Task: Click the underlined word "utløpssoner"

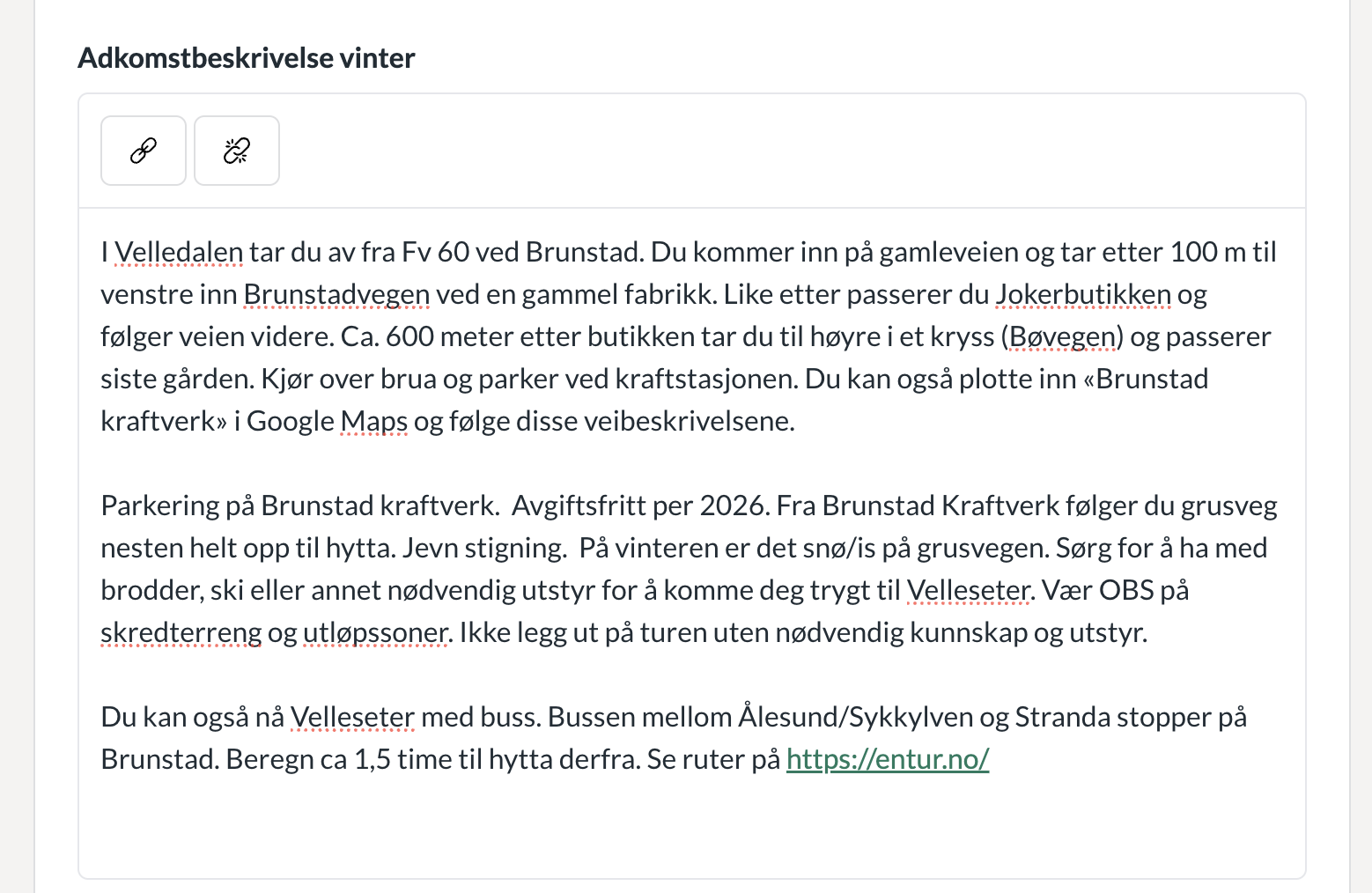Action: point(376,633)
